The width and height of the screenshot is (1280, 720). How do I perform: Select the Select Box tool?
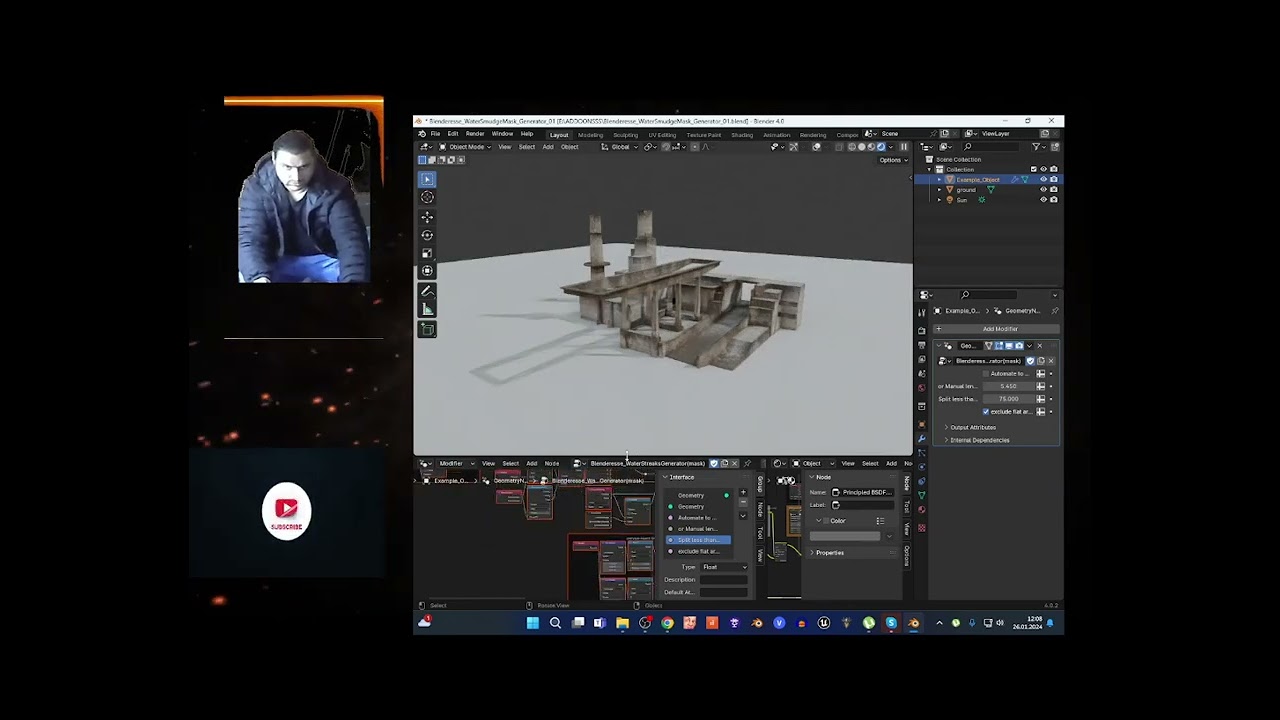(x=427, y=179)
